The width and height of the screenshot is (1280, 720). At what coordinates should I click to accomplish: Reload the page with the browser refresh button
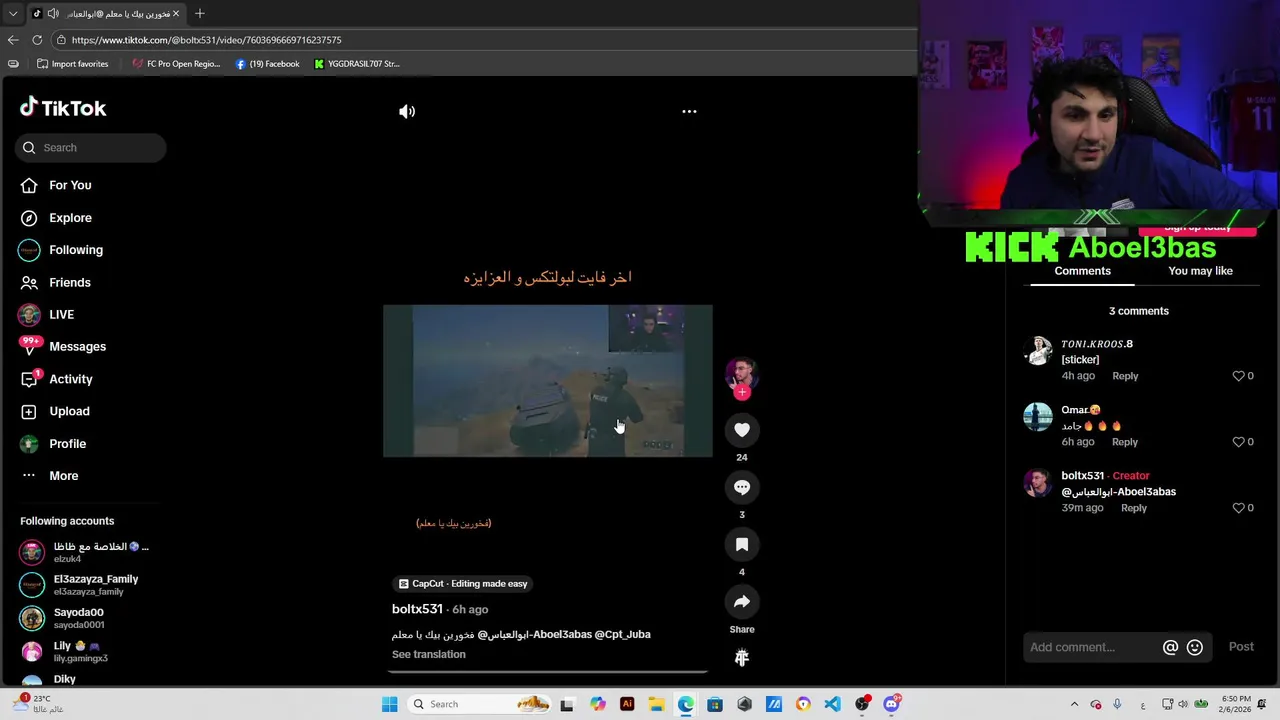(37, 40)
